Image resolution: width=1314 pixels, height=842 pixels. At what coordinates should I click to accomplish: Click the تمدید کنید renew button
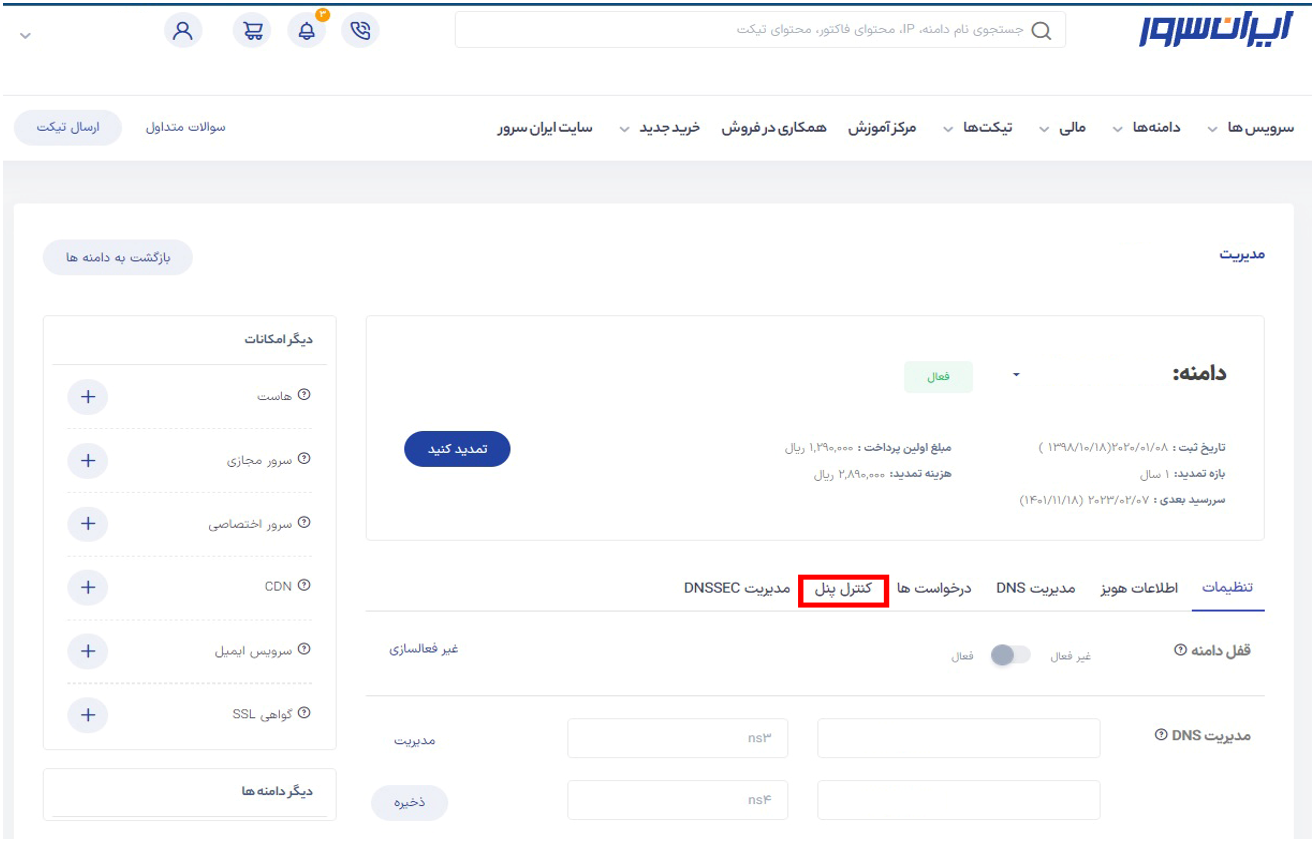tap(457, 449)
